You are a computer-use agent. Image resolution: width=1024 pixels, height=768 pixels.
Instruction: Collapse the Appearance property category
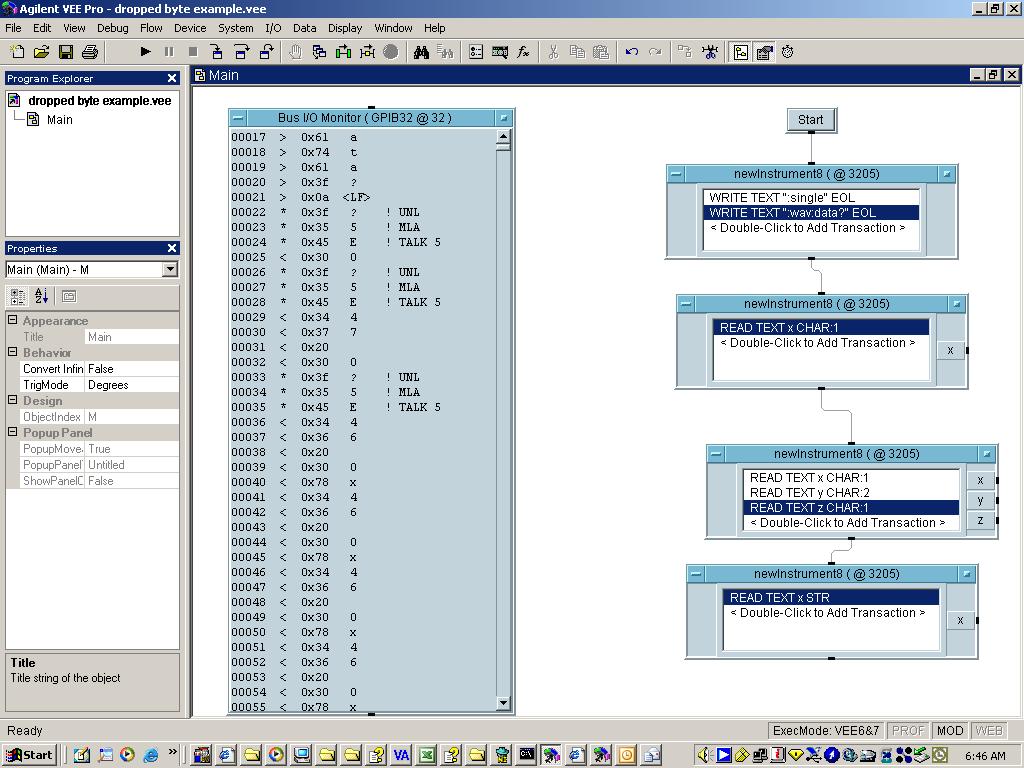13,321
